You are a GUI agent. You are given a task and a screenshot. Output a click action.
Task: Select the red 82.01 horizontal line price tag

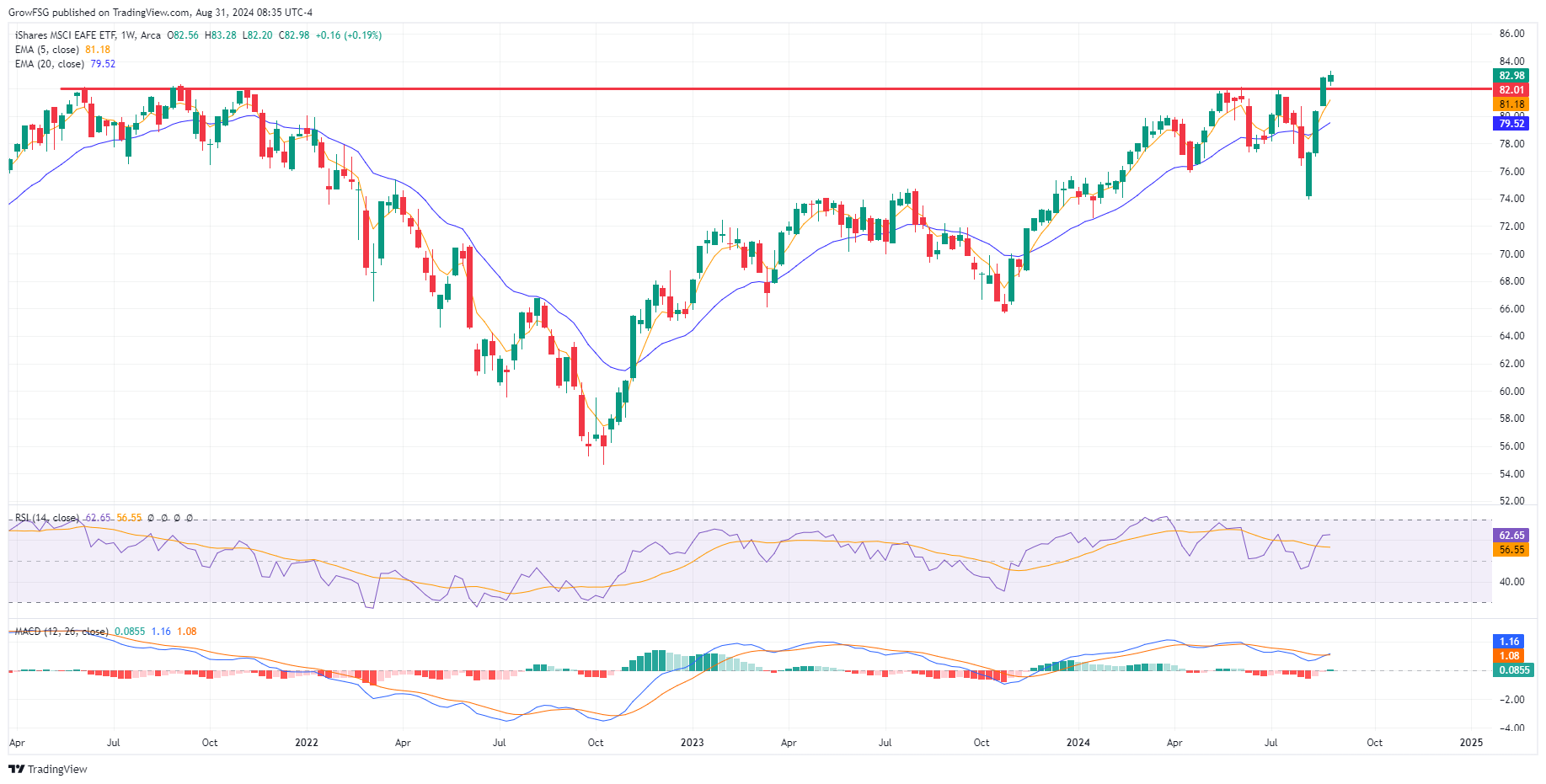click(1511, 90)
